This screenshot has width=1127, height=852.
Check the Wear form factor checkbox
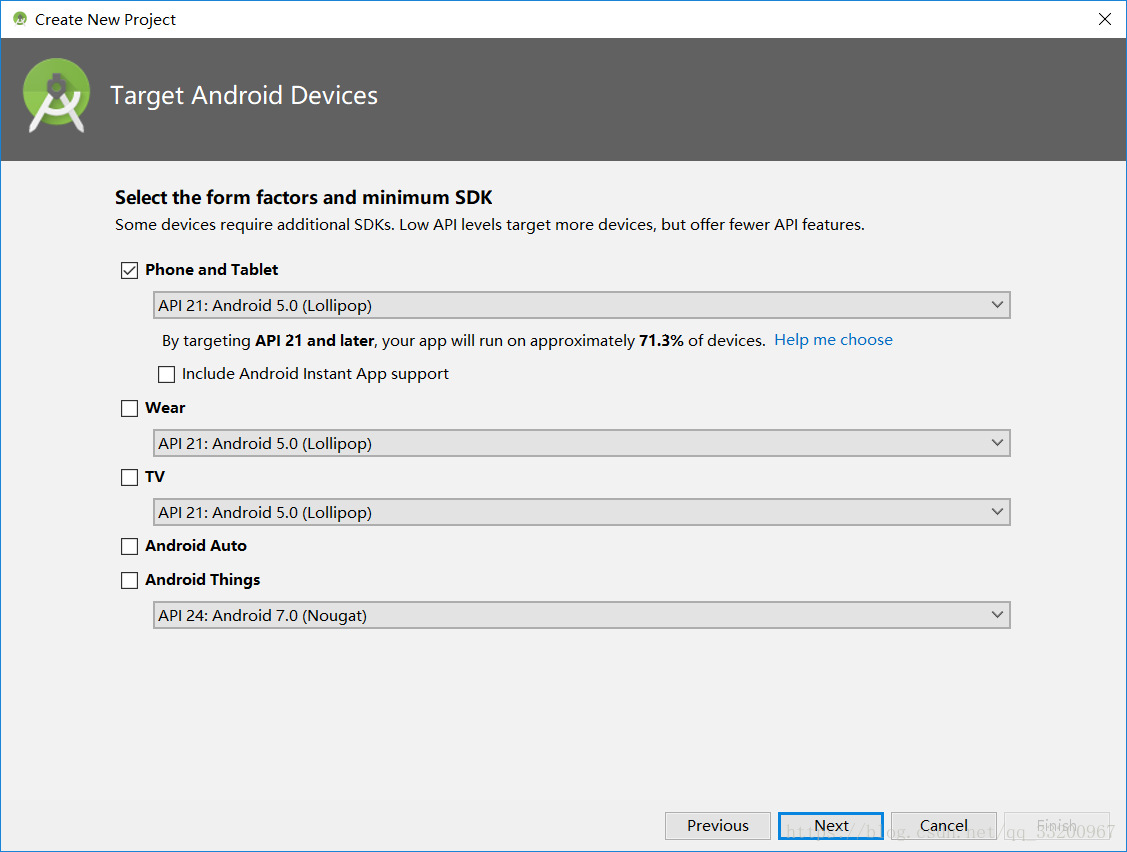point(129,408)
